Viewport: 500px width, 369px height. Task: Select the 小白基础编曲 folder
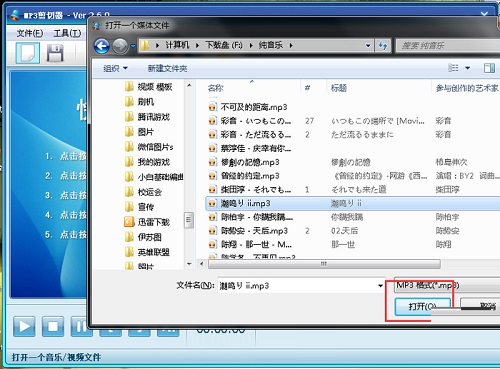point(160,177)
